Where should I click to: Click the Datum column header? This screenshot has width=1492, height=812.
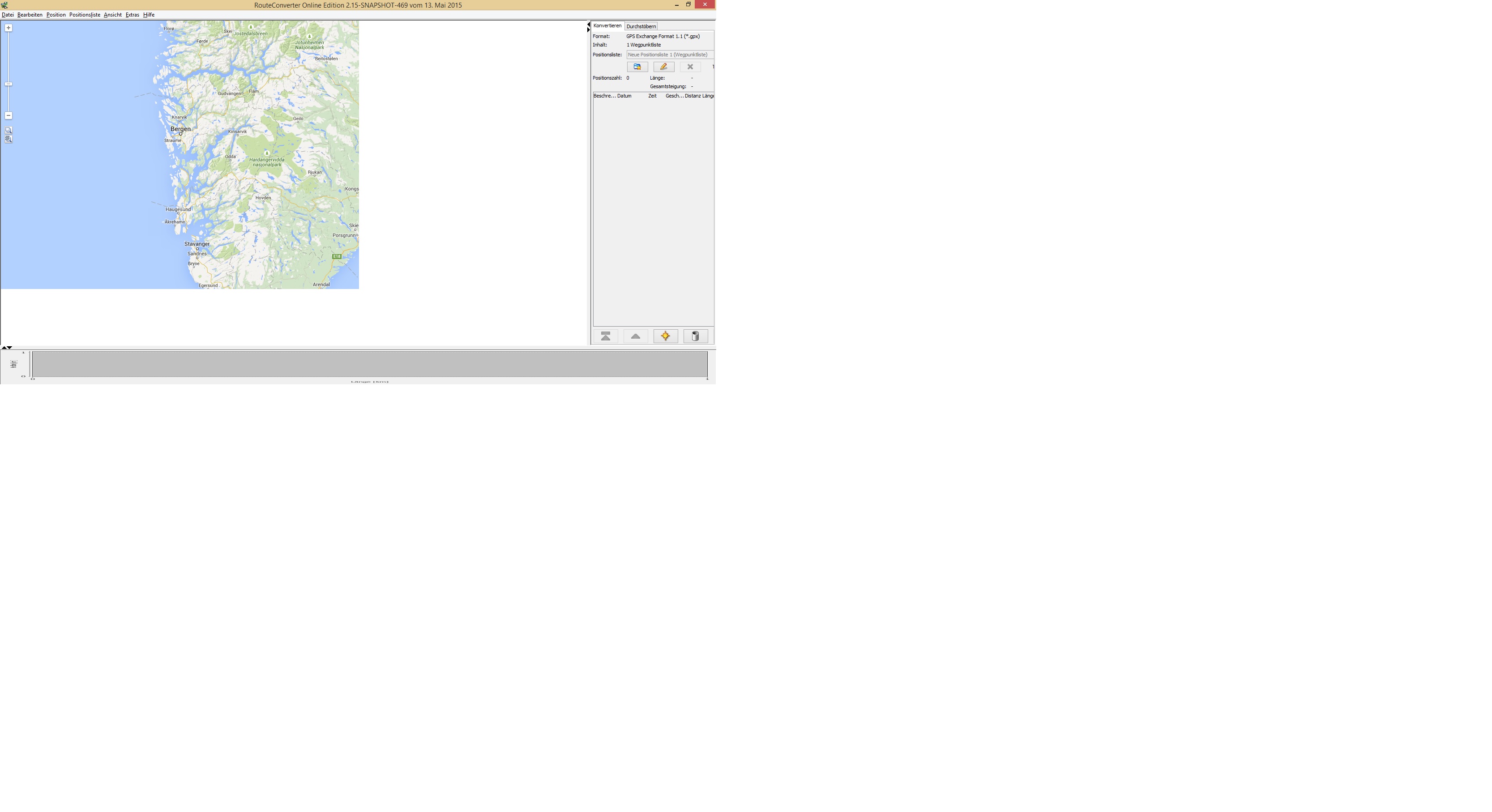[x=624, y=96]
